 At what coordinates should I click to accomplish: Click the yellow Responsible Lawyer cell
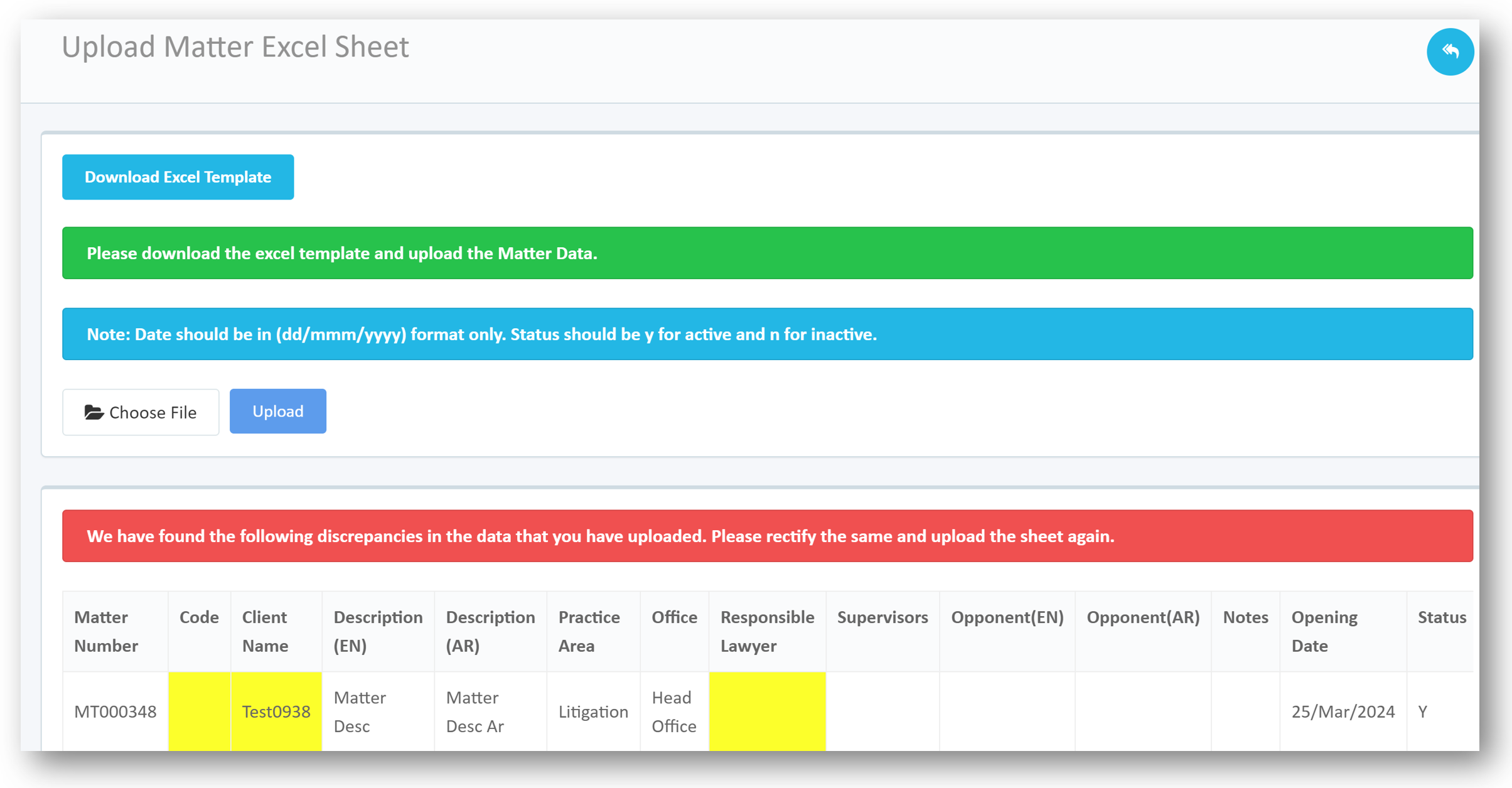click(767, 711)
